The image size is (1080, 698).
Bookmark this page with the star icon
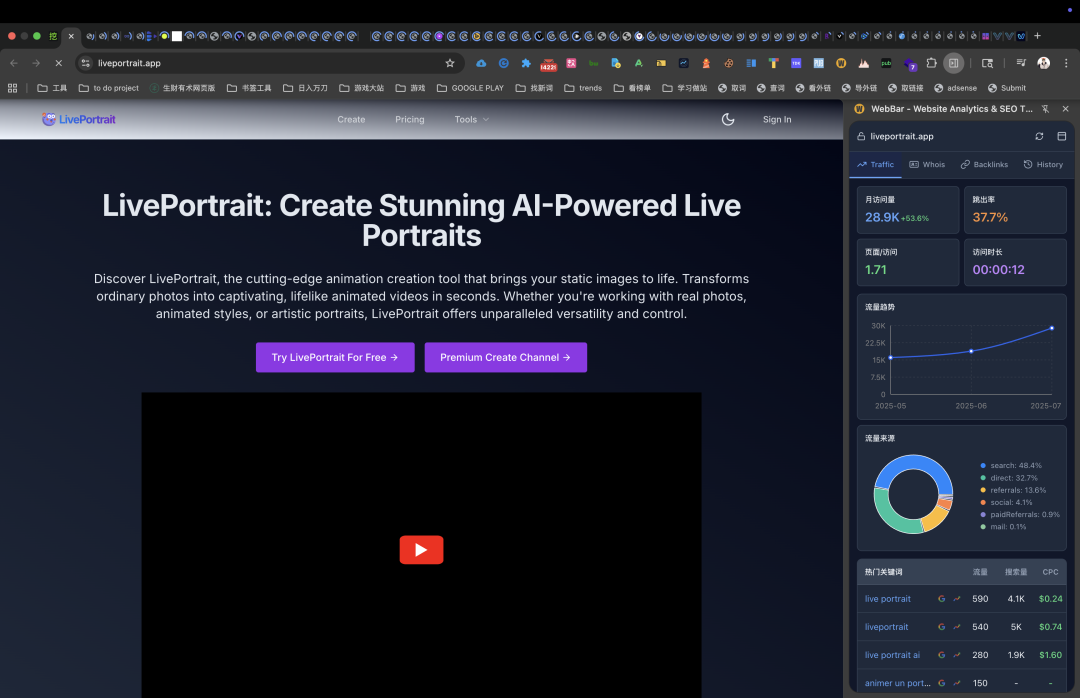[450, 63]
